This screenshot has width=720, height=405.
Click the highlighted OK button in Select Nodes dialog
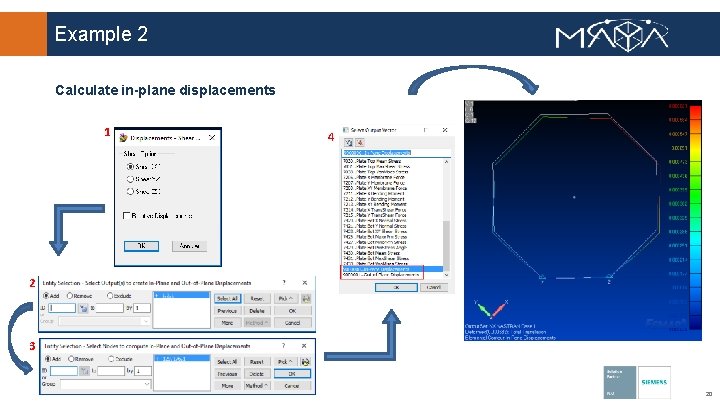coord(292,374)
